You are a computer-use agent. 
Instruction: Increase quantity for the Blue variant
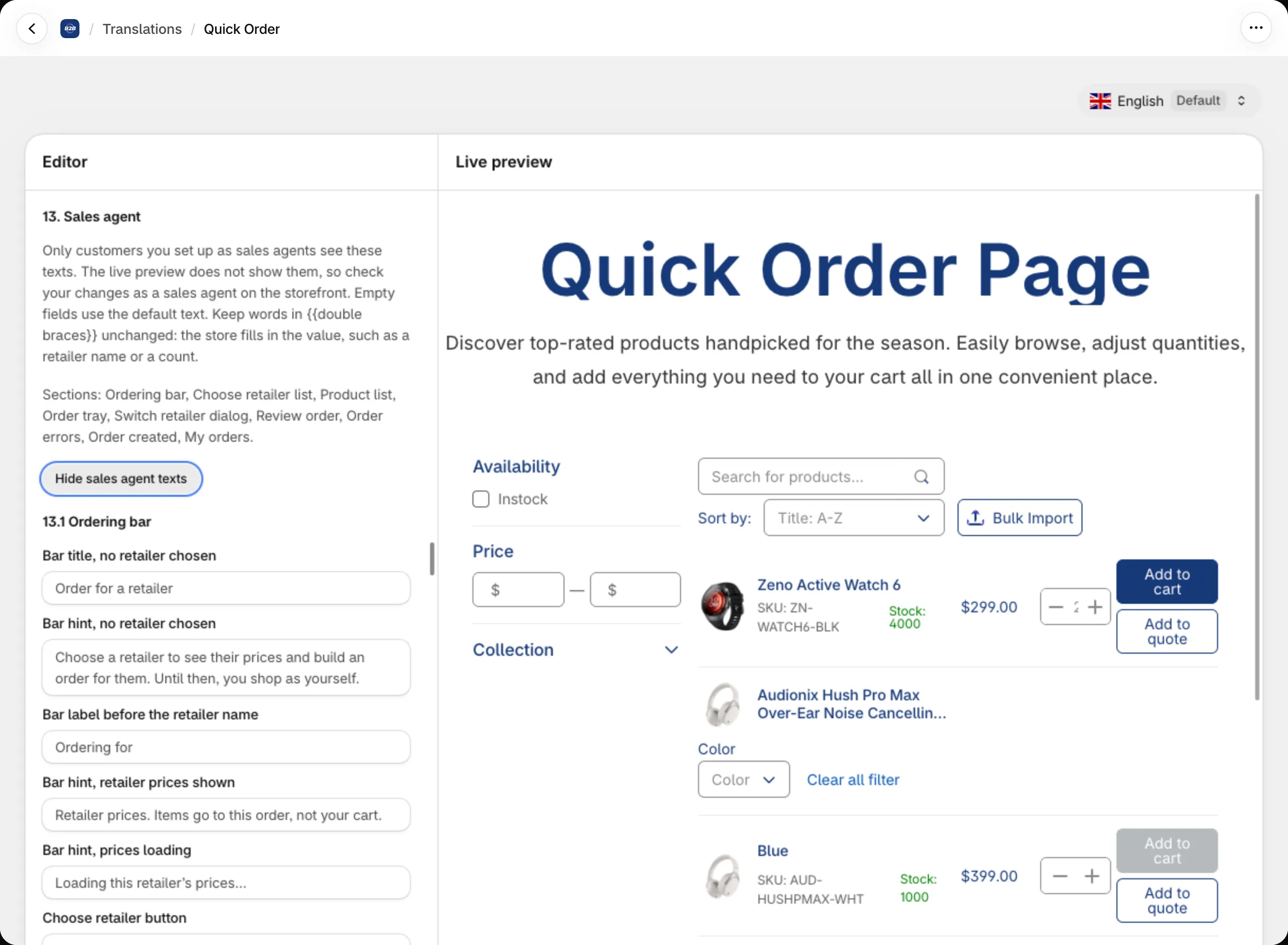1092,876
